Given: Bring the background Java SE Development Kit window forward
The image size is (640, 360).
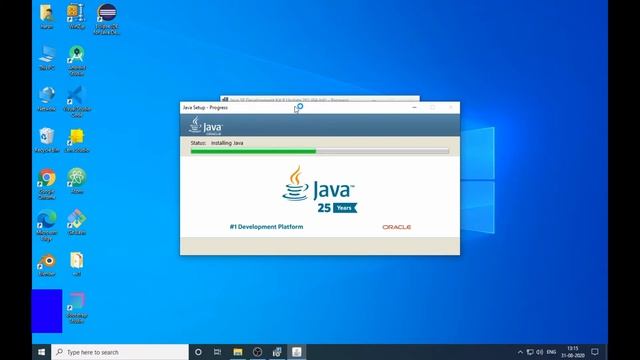Looking at the screenshot, I should pos(320,99).
